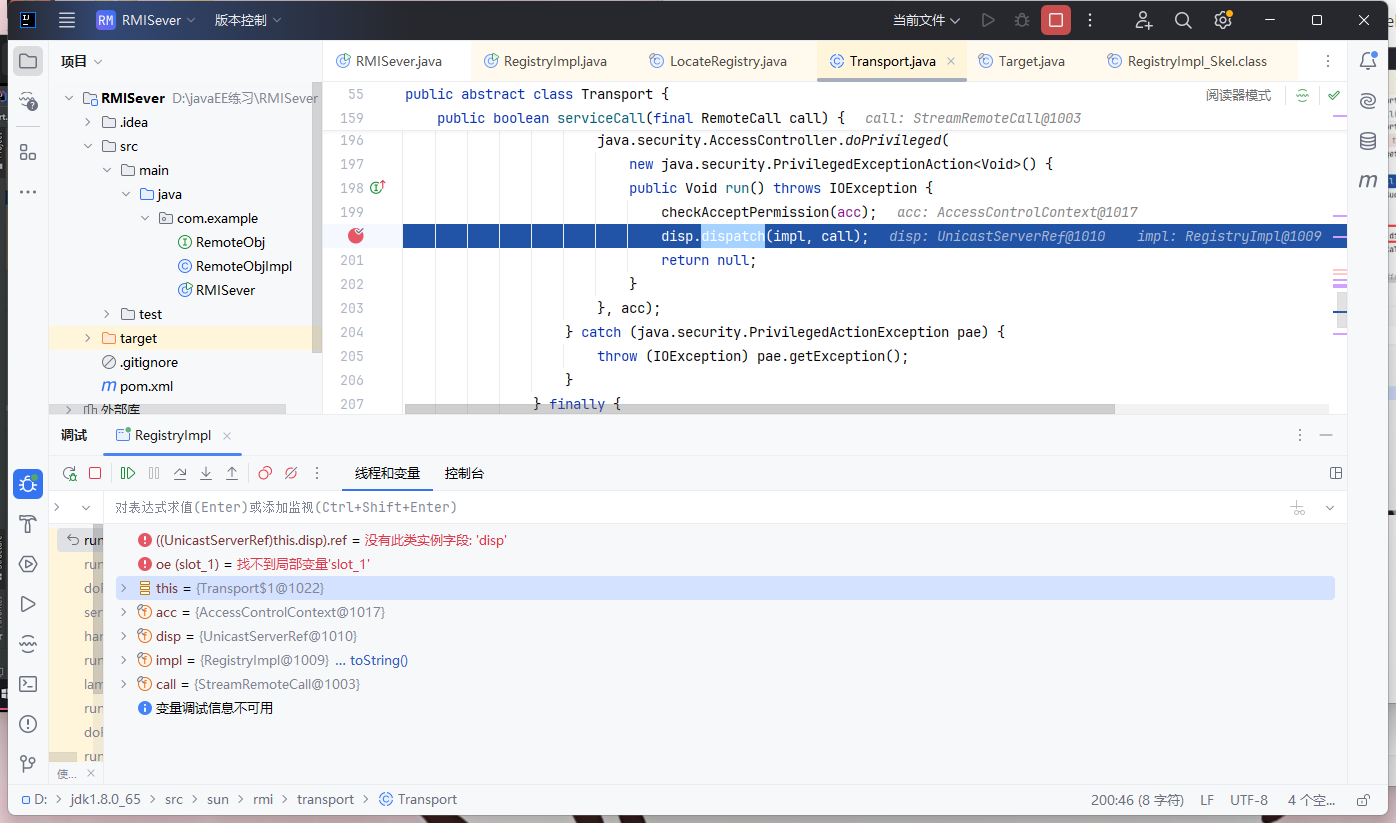Open the Maven tool window
The image size is (1396, 823).
click(1367, 181)
